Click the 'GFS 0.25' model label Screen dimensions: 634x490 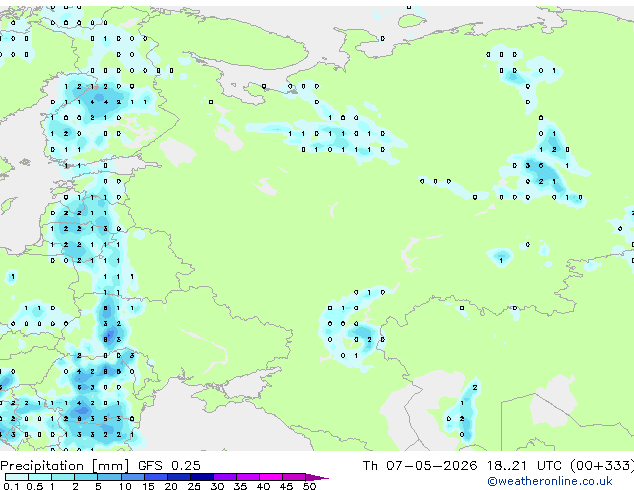pyautogui.click(x=169, y=466)
